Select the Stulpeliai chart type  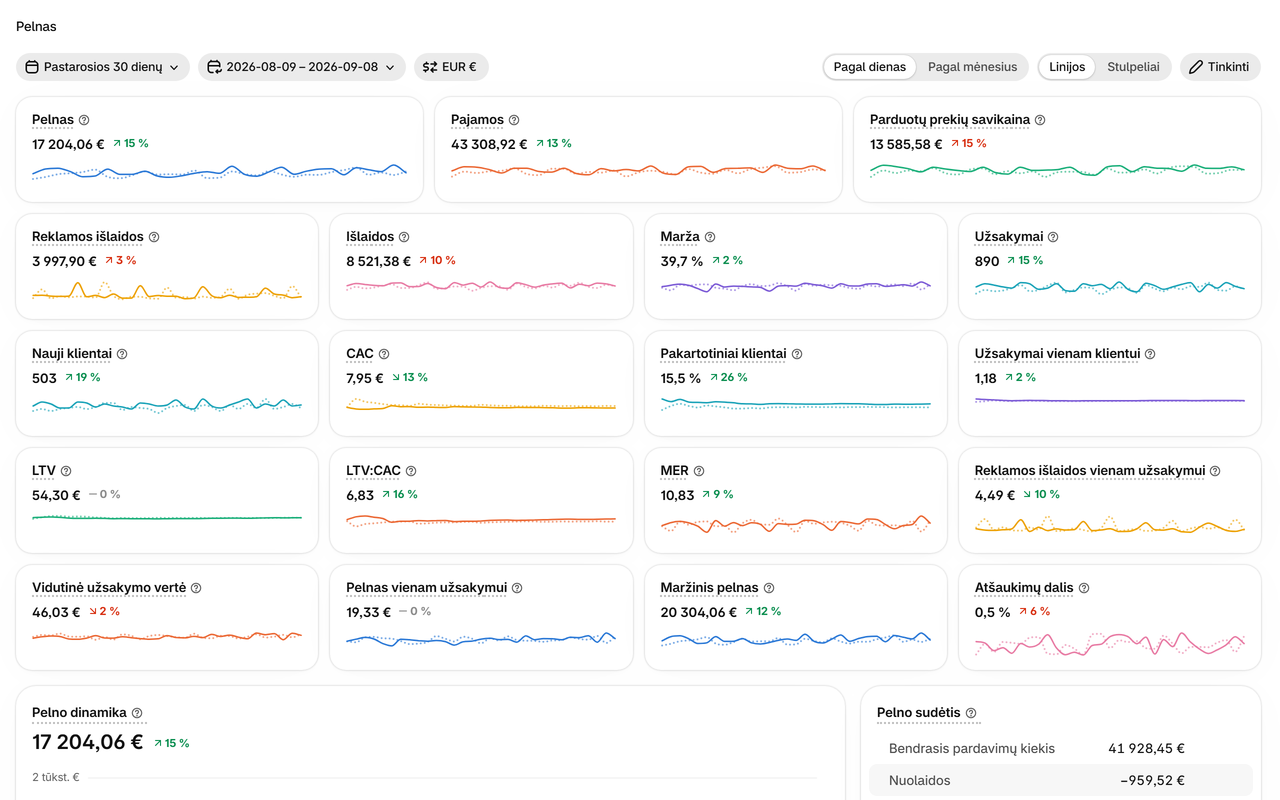point(1133,67)
